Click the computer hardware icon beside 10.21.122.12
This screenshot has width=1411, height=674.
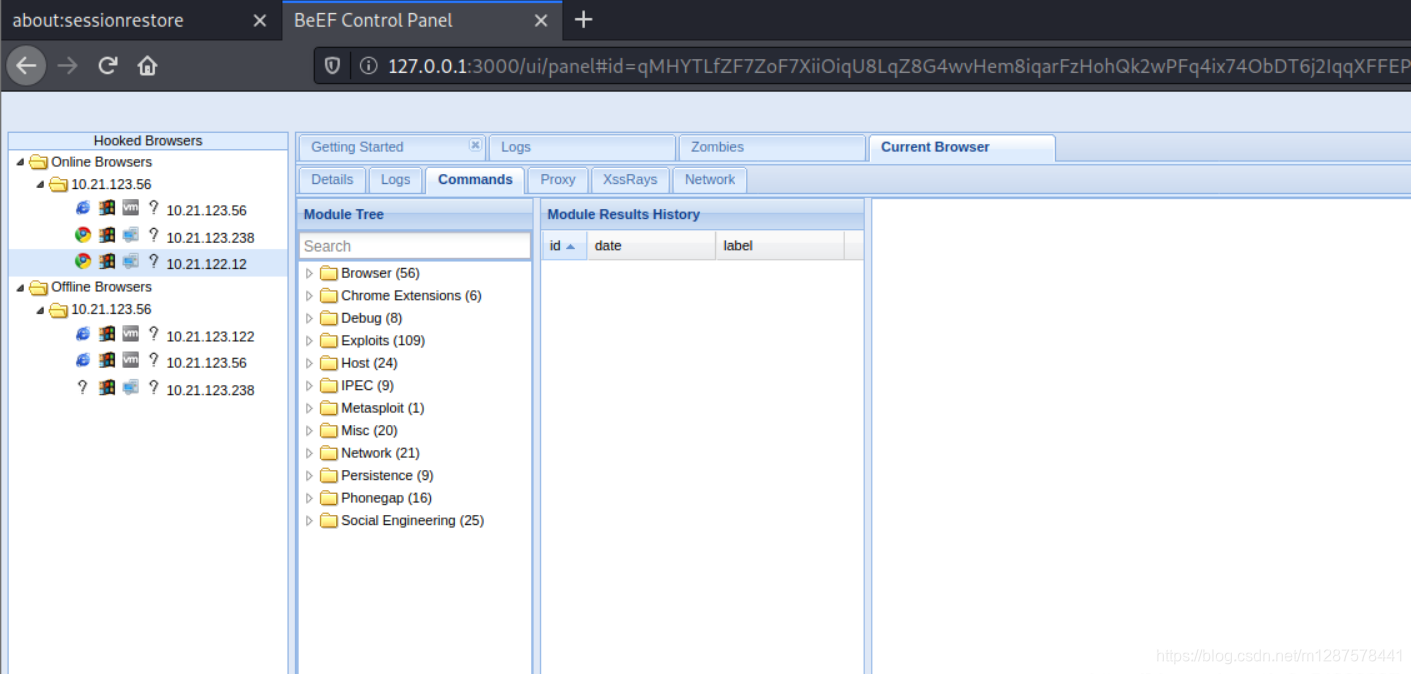(131, 261)
